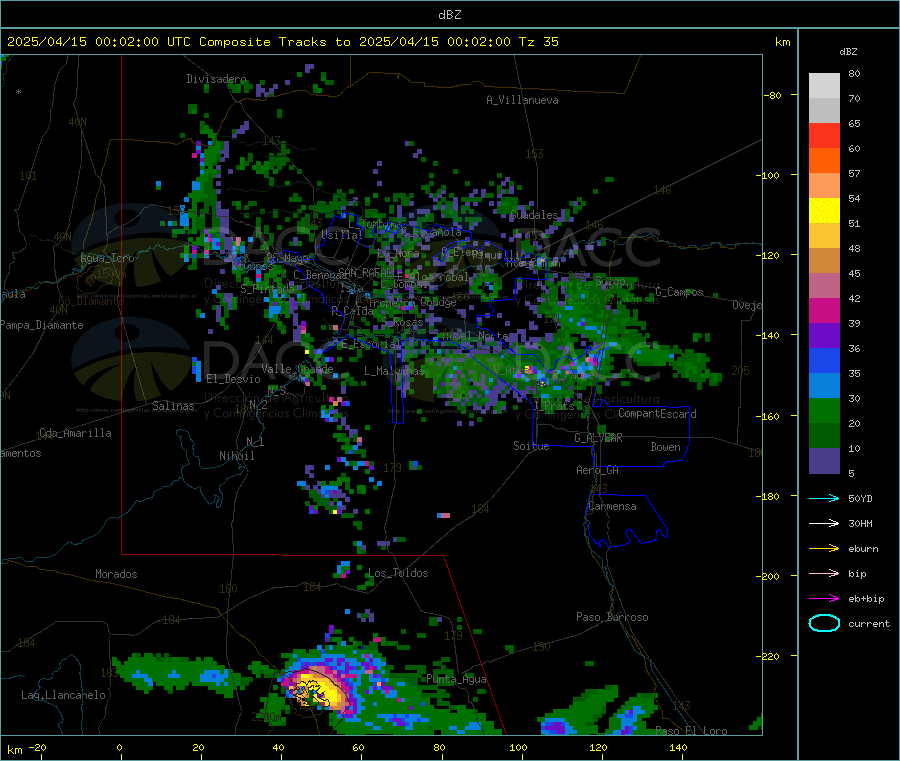Click the Morados place label
The width and height of the screenshot is (900, 761).
point(116,574)
